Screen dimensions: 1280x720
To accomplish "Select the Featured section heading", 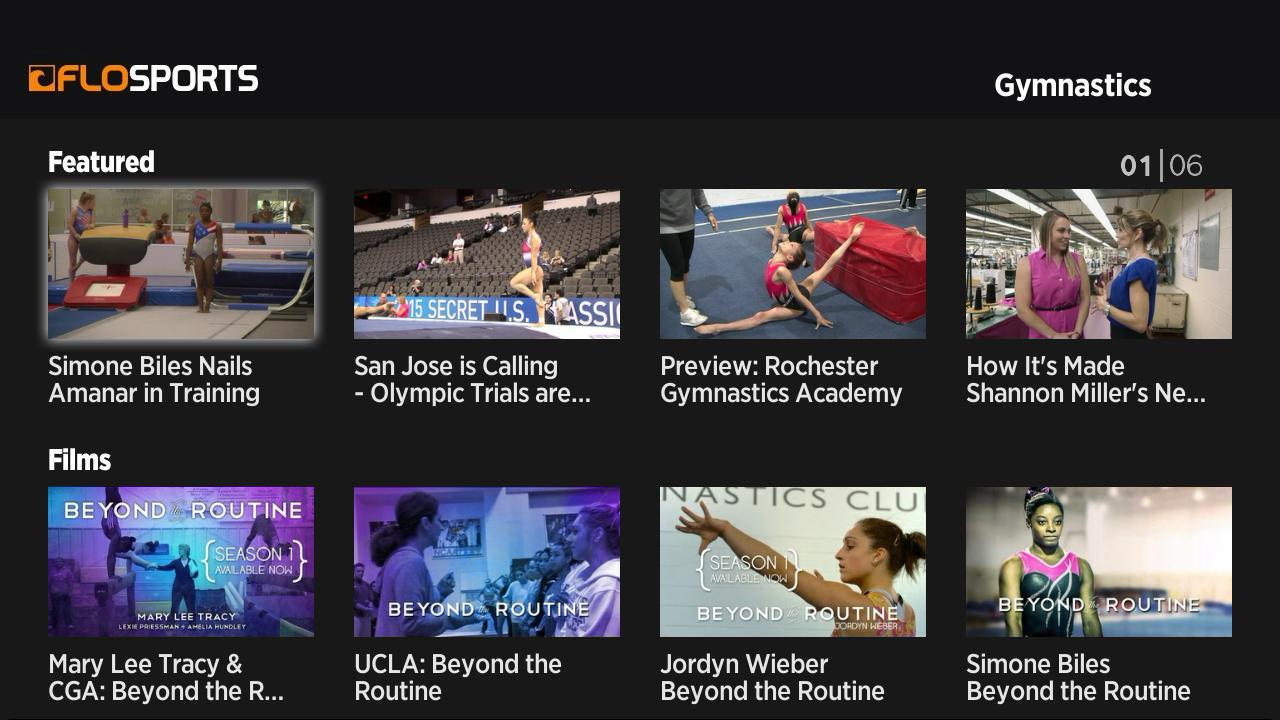I will click(x=101, y=162).
